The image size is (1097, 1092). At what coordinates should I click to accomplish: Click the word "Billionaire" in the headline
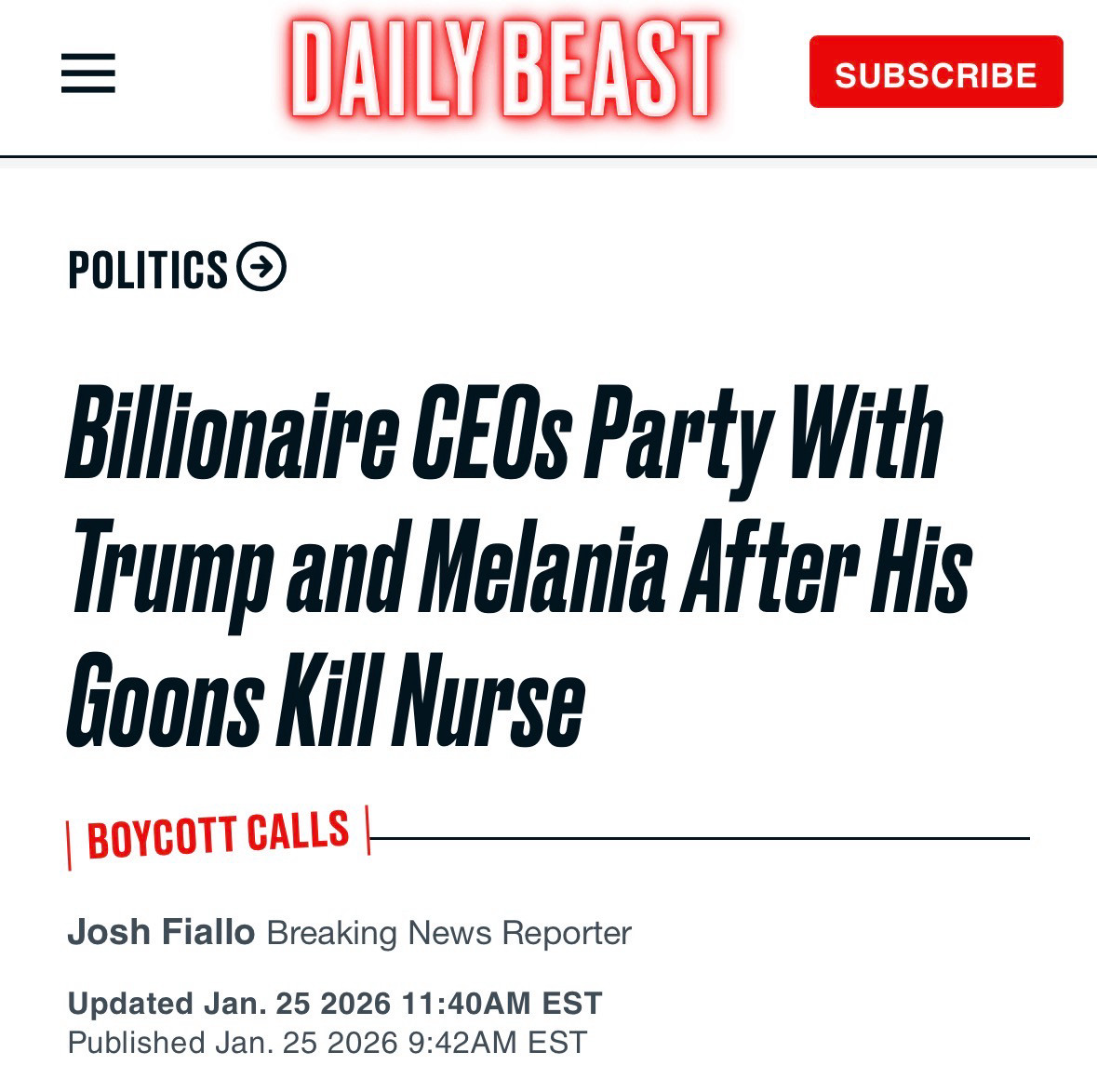(232, 435)
